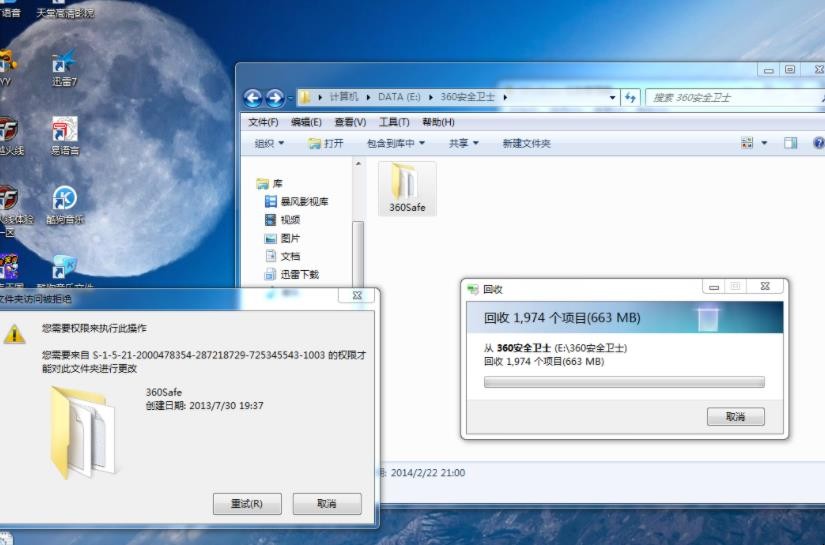
Task: Open the view options dropdown arrow
Action: (764, 143)
